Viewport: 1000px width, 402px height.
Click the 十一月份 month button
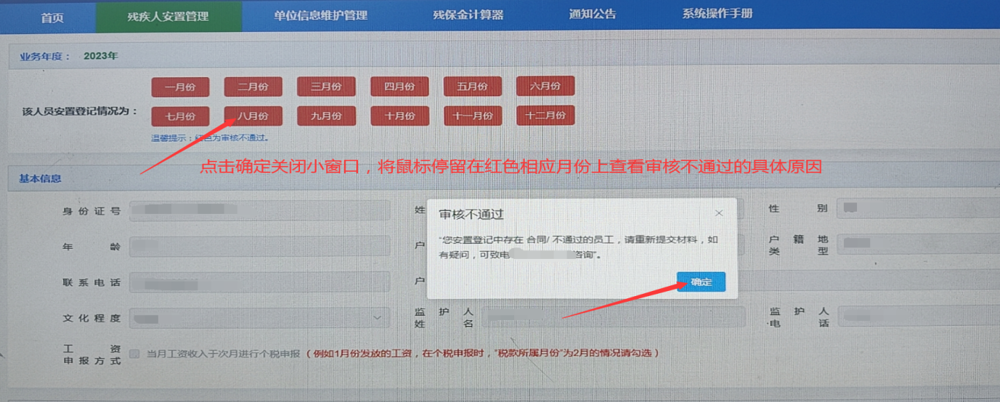coord(473,115)
